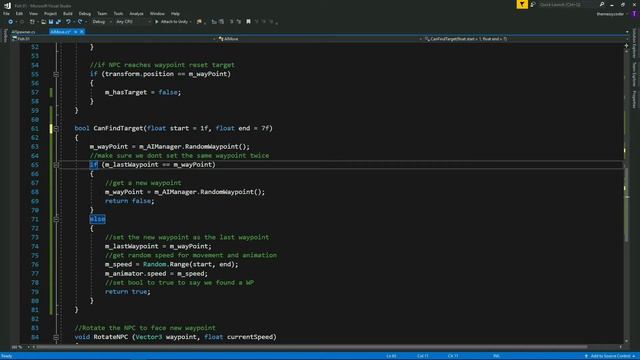640x360 pixels.
Task: Open the Debug configuration dropdown
Action: [102, 22]
